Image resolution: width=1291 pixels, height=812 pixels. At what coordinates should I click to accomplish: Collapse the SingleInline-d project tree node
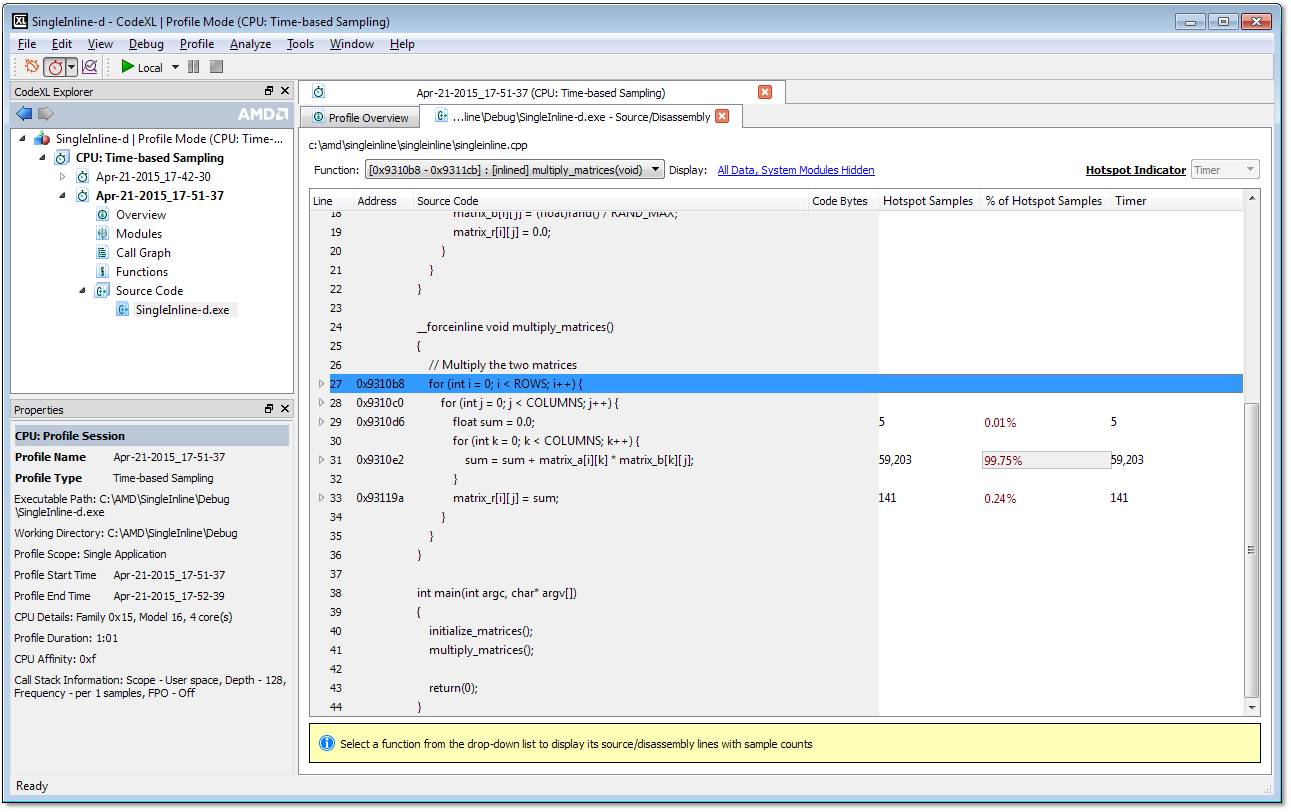pos(23,139)
